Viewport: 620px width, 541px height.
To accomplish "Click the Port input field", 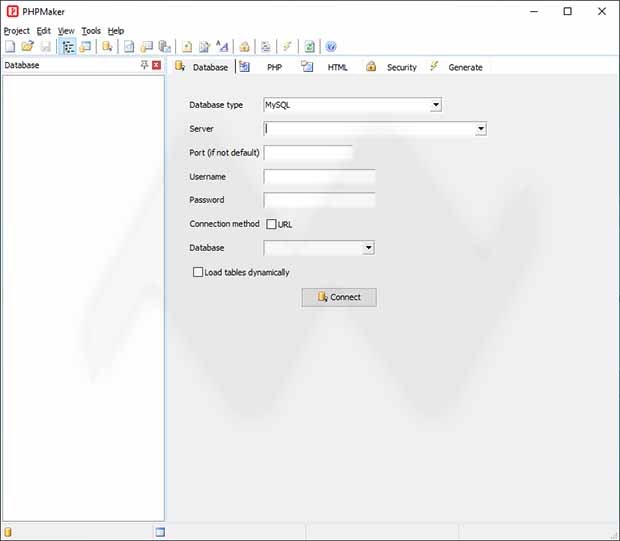I will 308,153.
